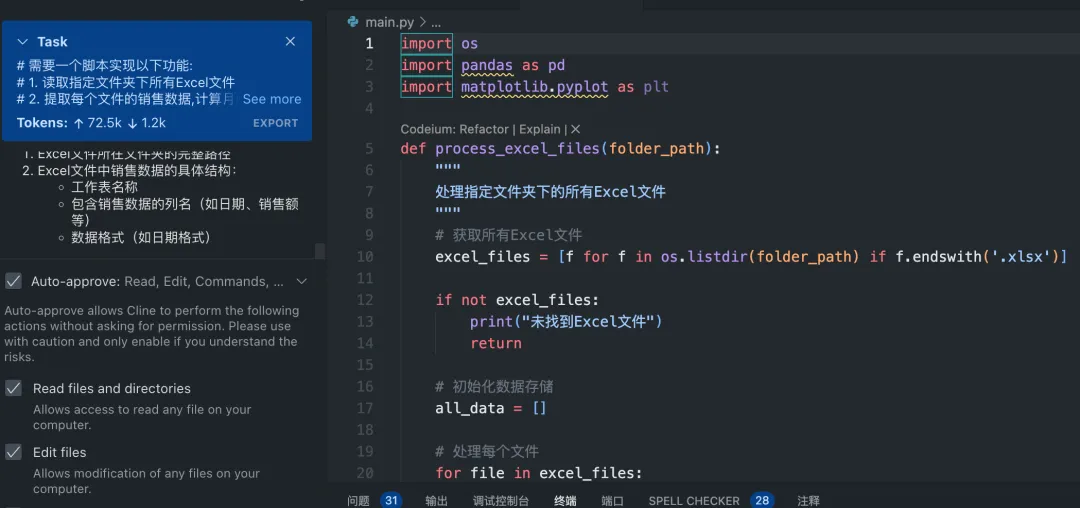Open the 终端 panel tab

tap(565, 501)
